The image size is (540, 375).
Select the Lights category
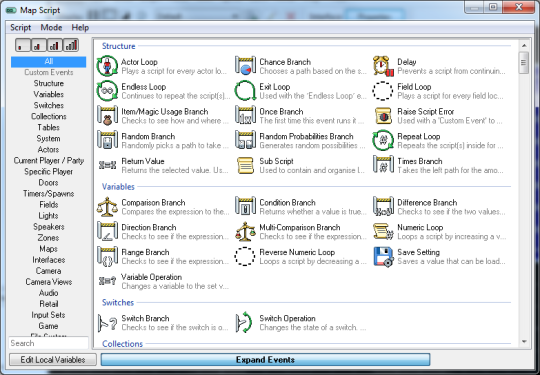pyautogui.click(x=49, y=216)
